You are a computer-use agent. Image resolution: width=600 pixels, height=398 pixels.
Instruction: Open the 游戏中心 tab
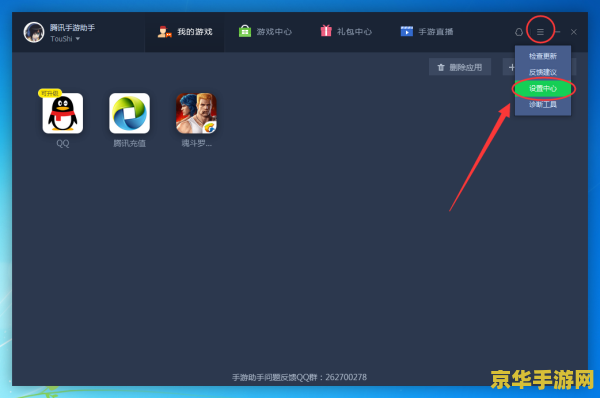[265, 32]
